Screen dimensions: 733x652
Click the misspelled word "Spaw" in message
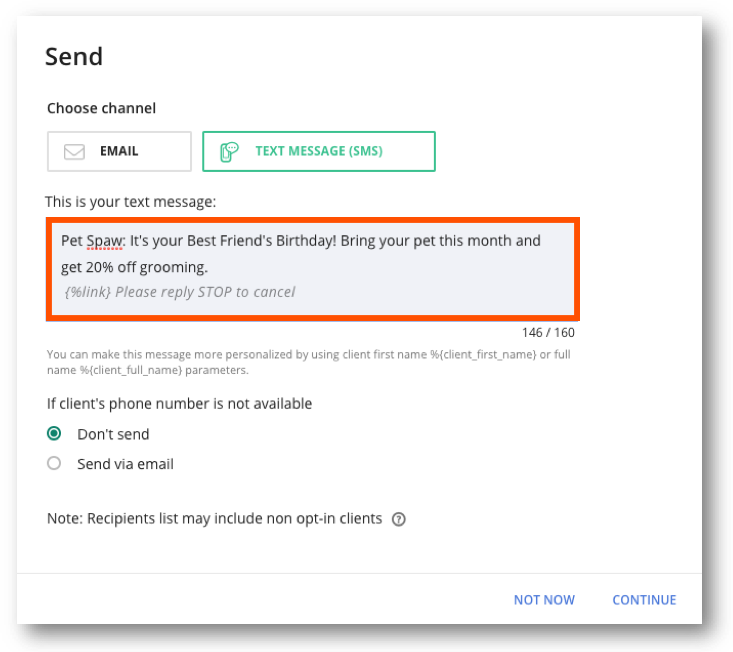(x=105, y=241)
